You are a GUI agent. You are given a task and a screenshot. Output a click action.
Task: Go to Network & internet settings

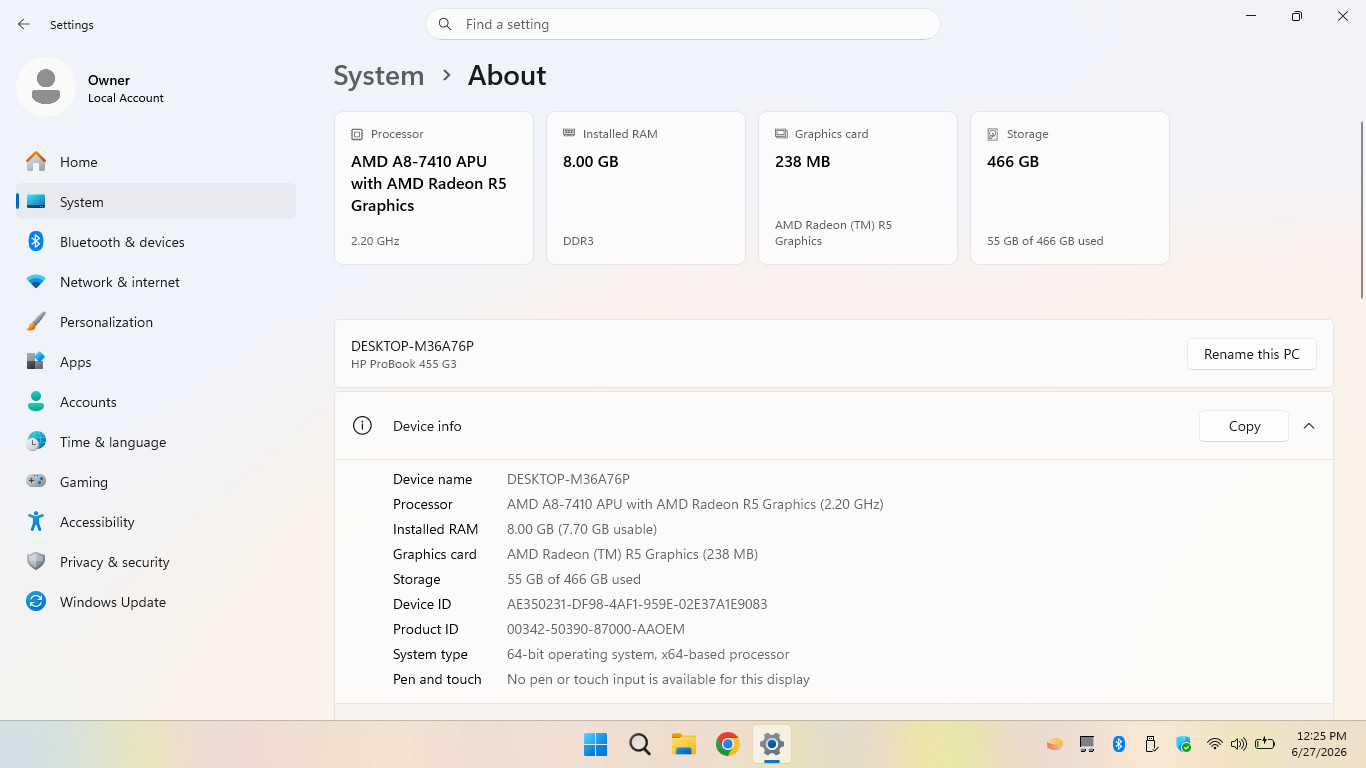(x=156, y=282)
